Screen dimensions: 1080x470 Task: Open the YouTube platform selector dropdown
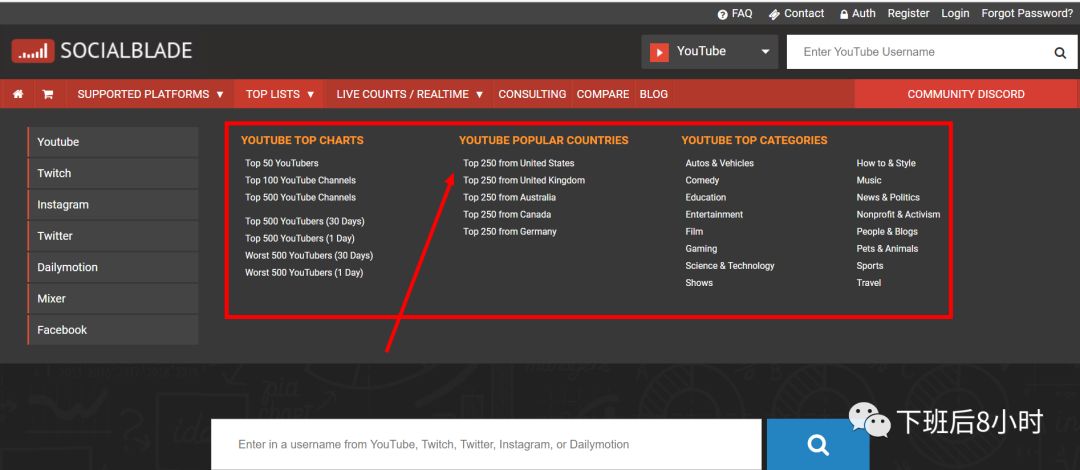(x=710, y=52)
